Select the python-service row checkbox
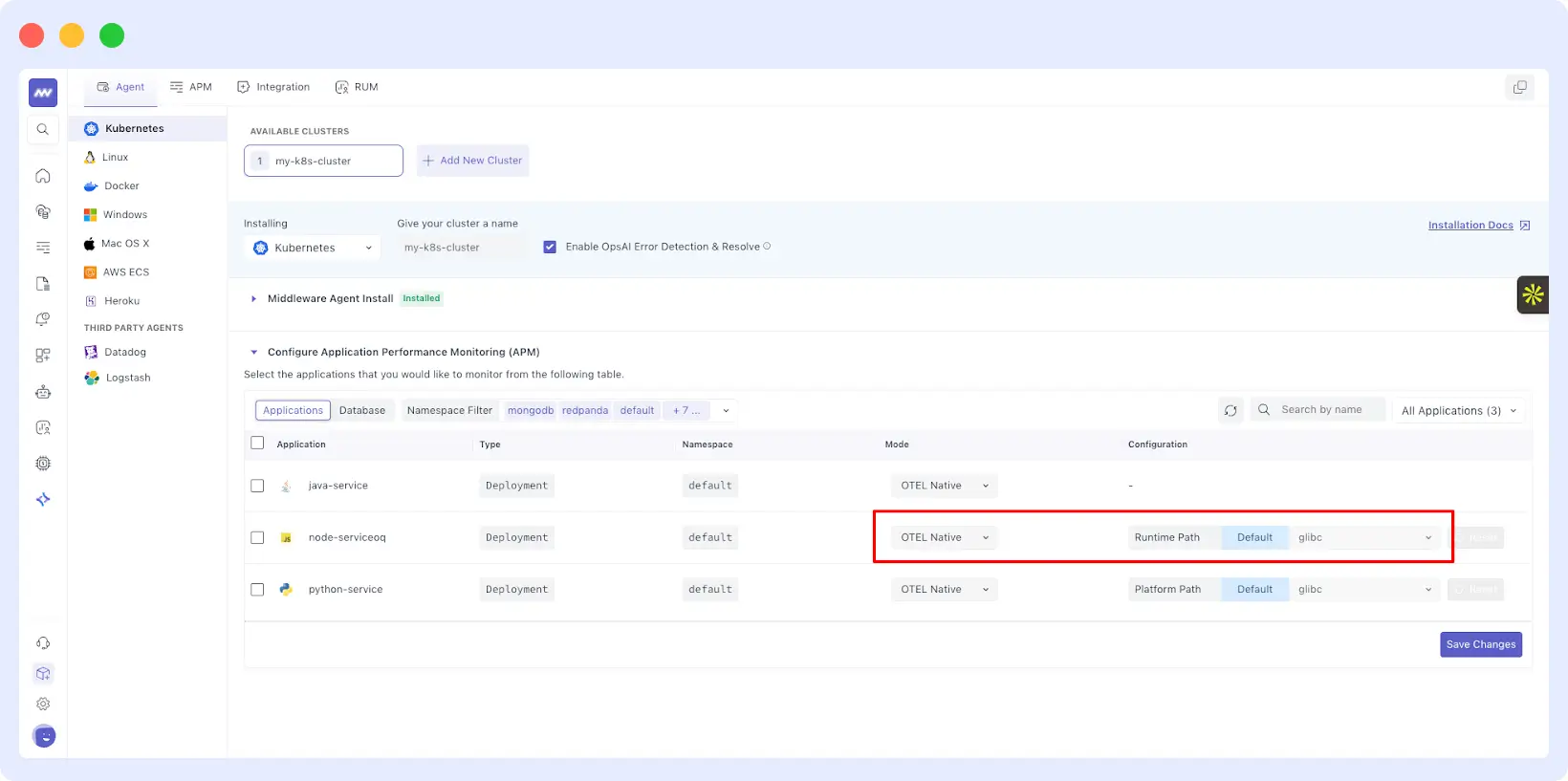Viewport: 1568px width, 781px height. [257, 590]
